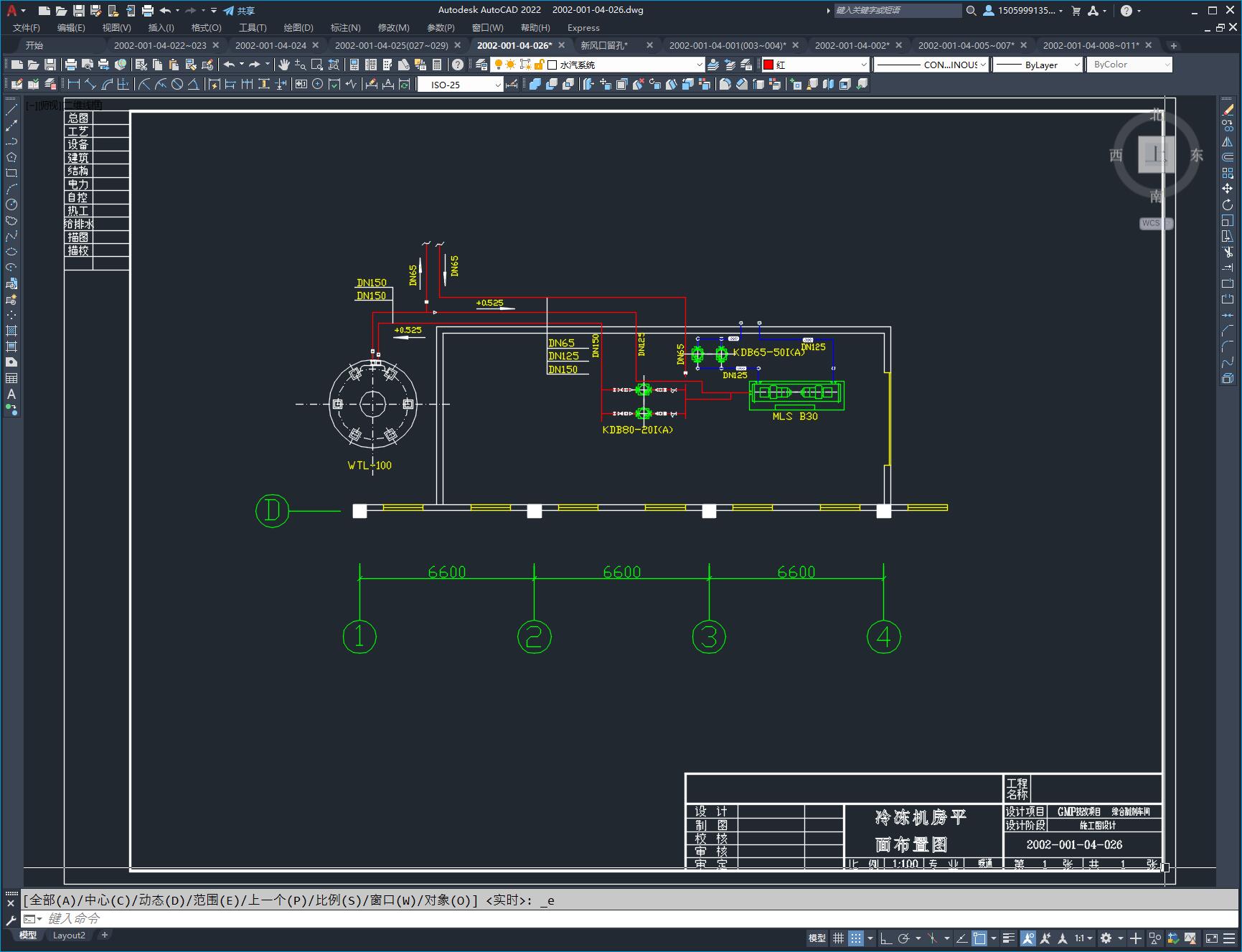Open the 文件(F) menu
The width and height of the screenshot is (1242, 952).
tap(27, 27)
